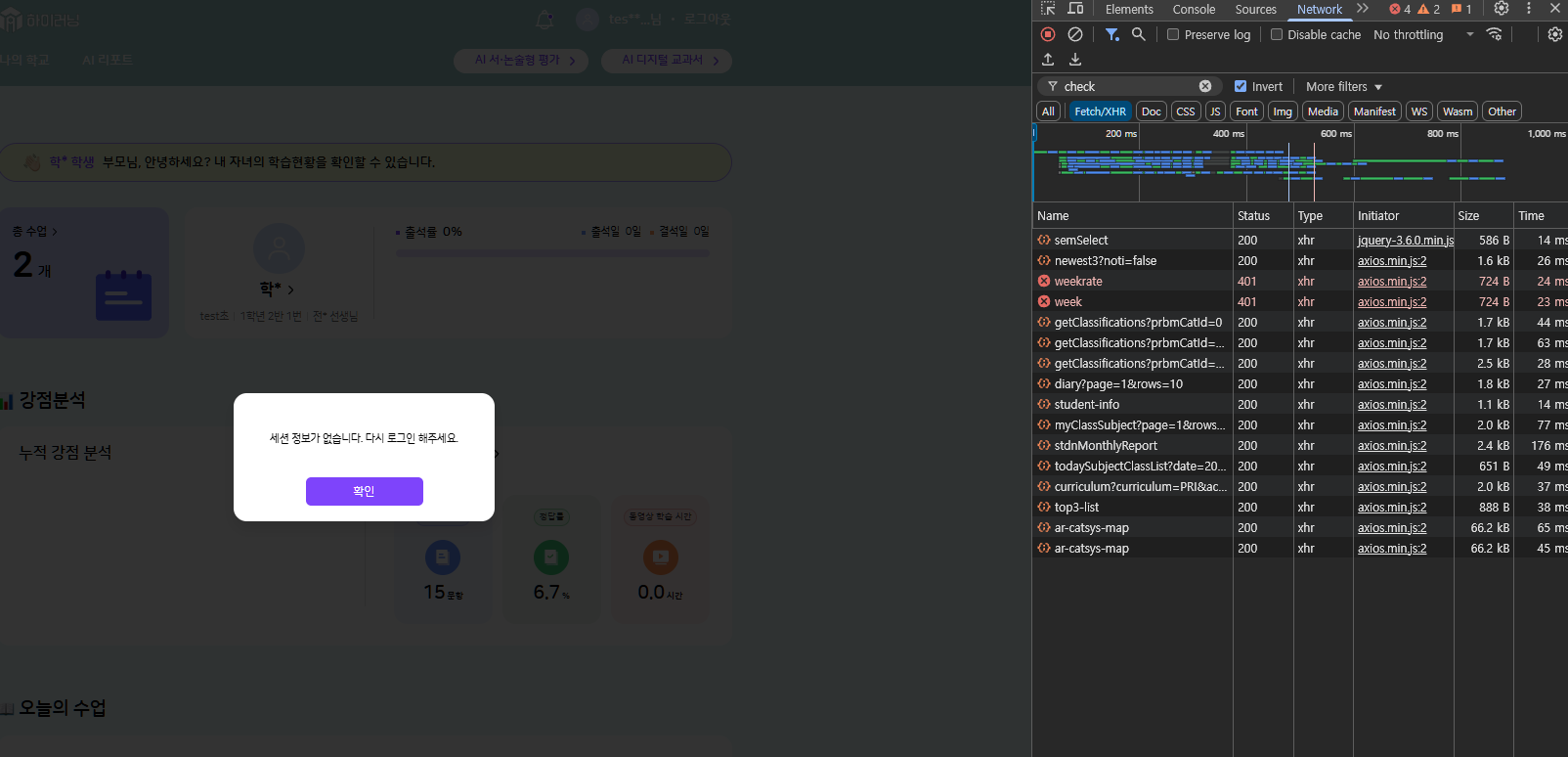Select the failed weekrate request
The height and width of the screenshot is (757, 1568).
[1078, 282]
